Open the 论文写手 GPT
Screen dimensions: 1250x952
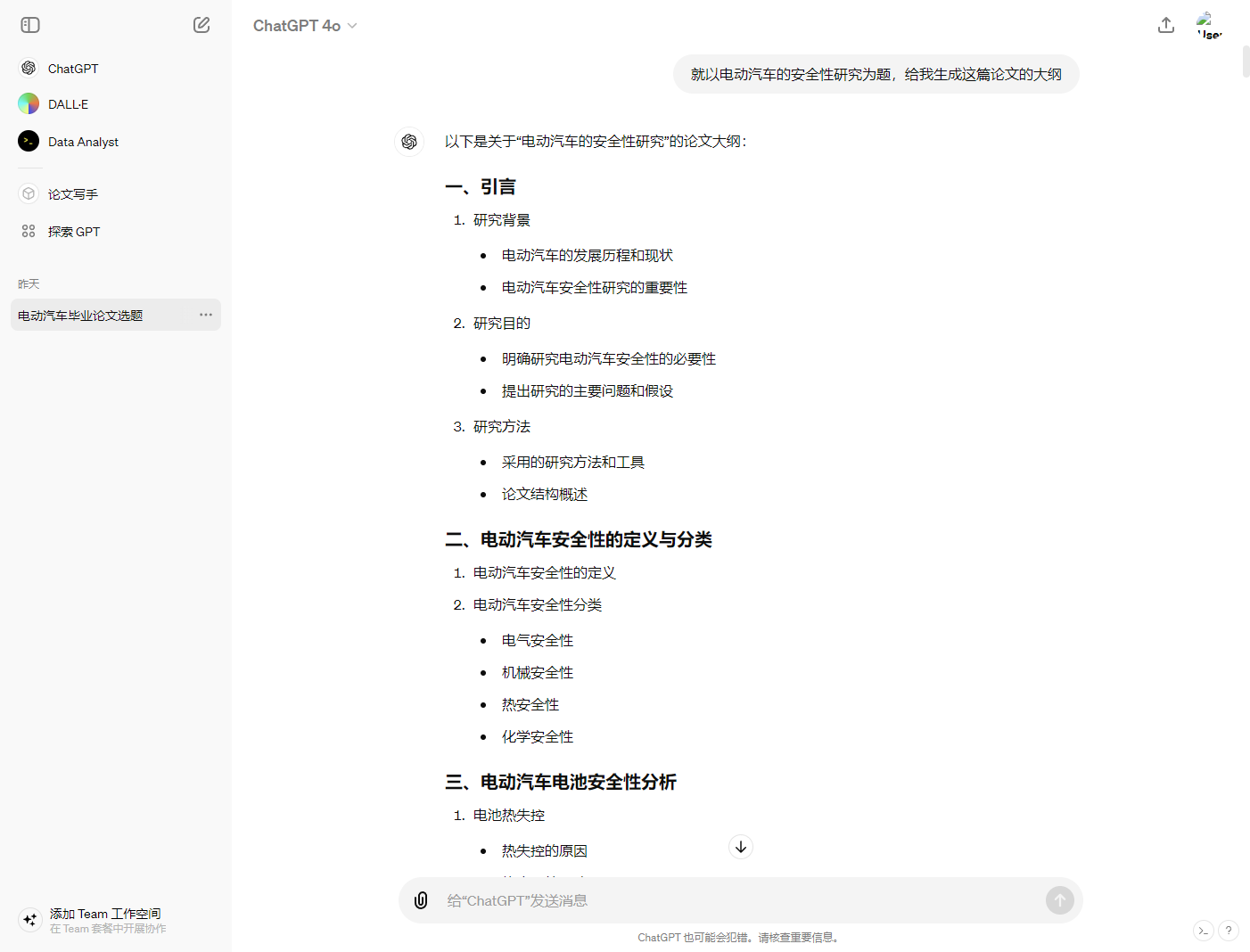click(73, 194)
